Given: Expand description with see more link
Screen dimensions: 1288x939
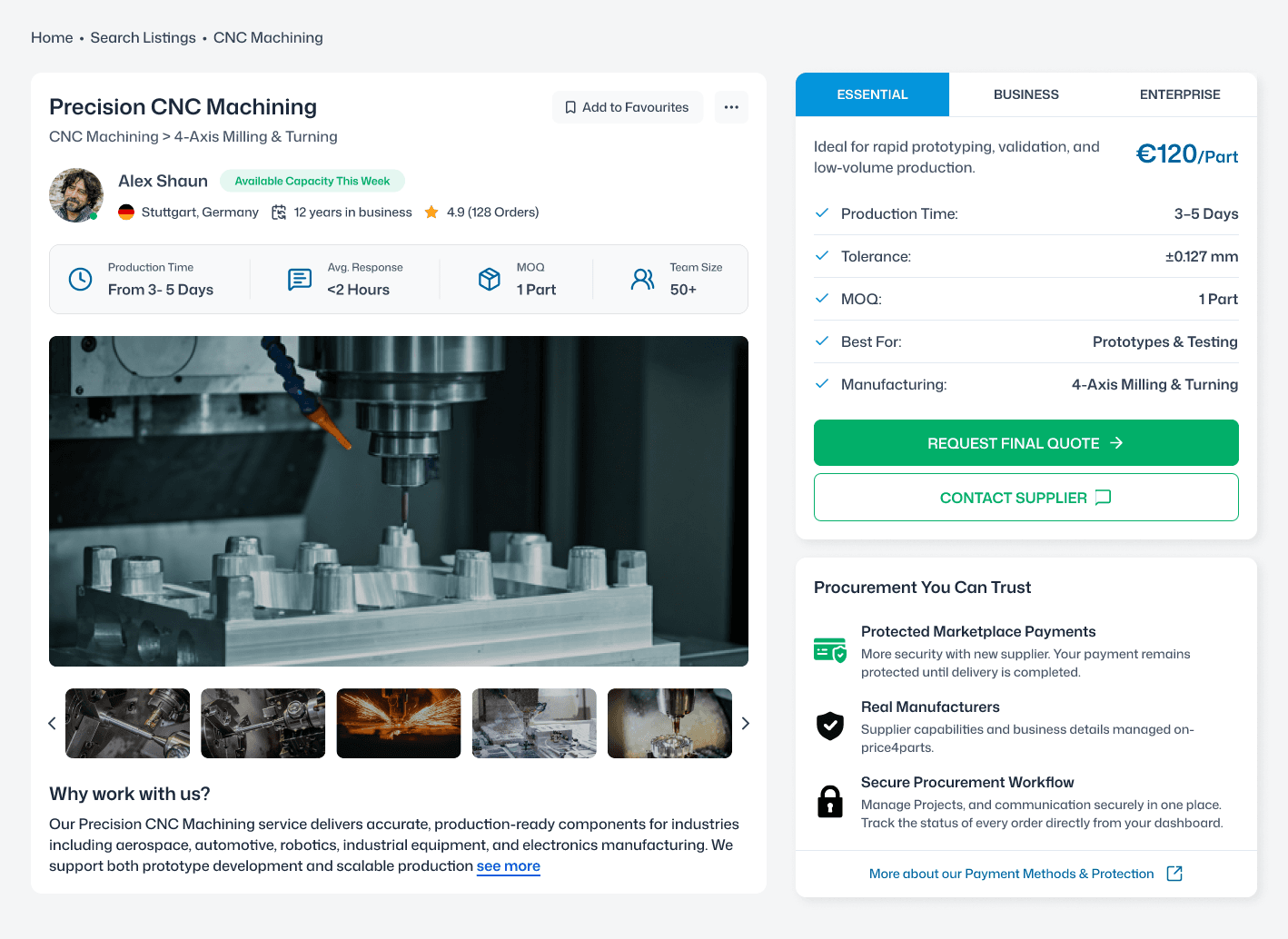Looking at the screenshot, I should tap(509, 866).
